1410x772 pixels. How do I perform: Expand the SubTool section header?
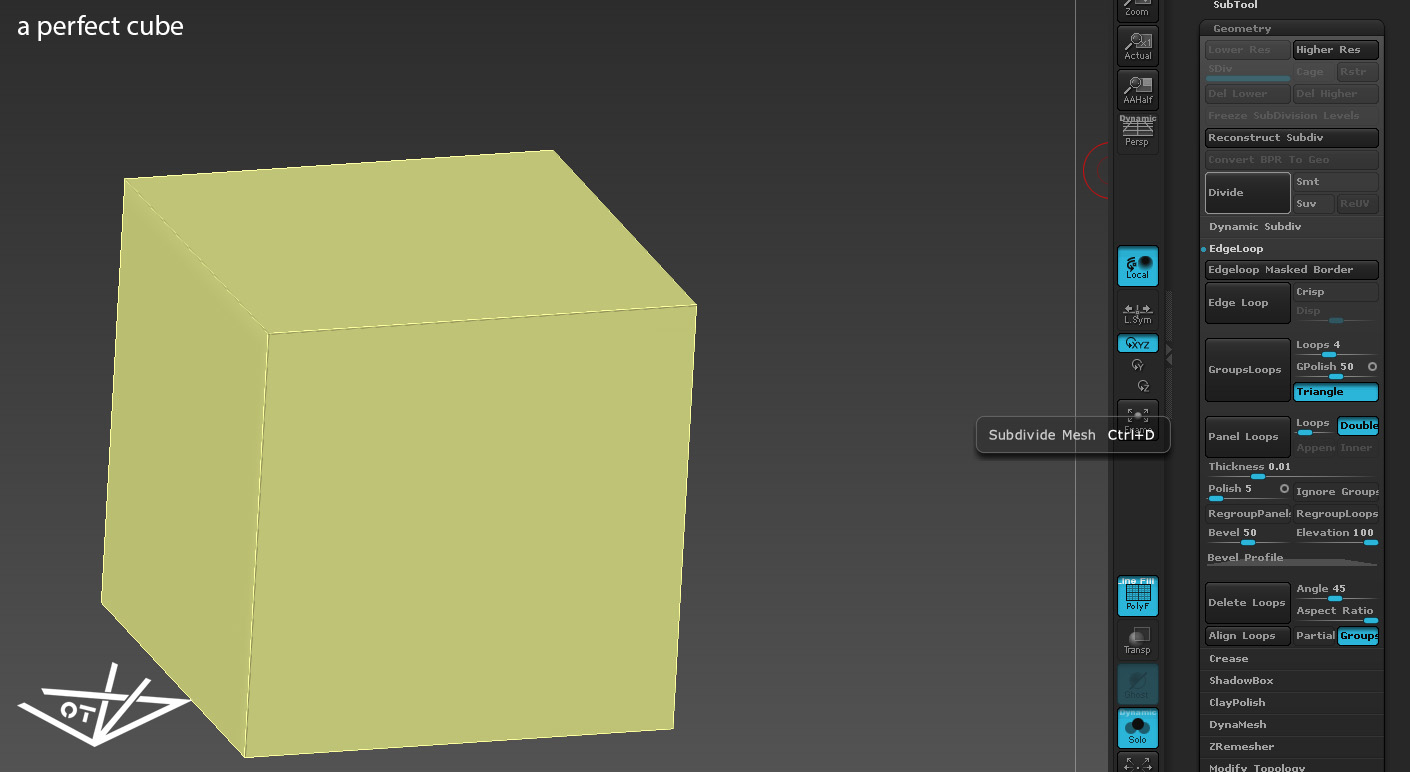pyautogui.click(x=1235, y=5)
